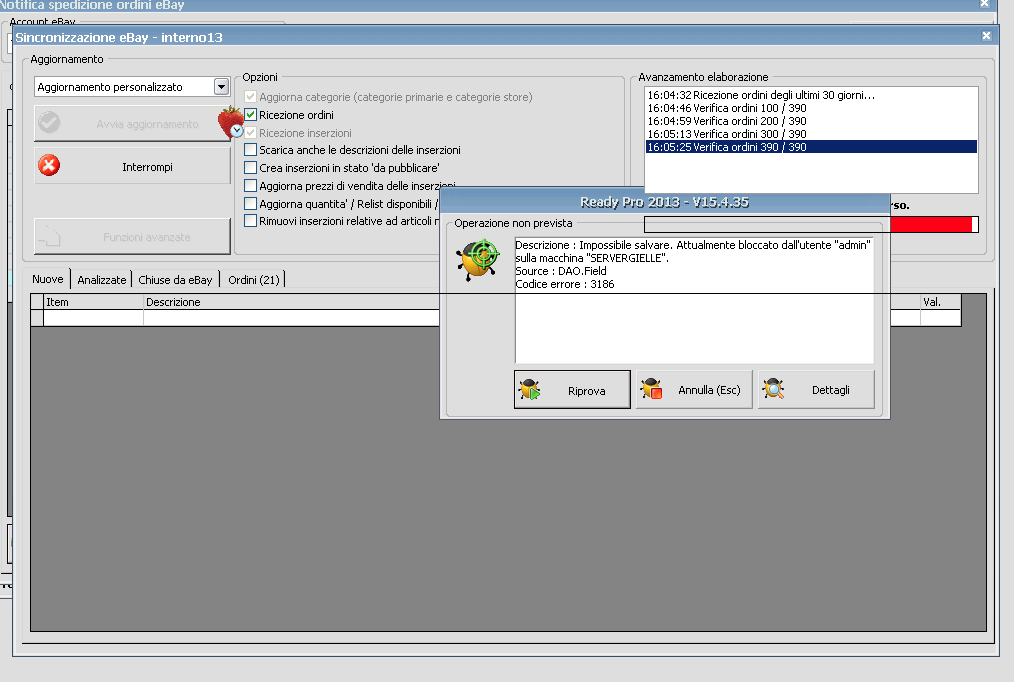Click bug play icon on Riprova
Viewport: 1014px width, 682px height.
point(530,390)
